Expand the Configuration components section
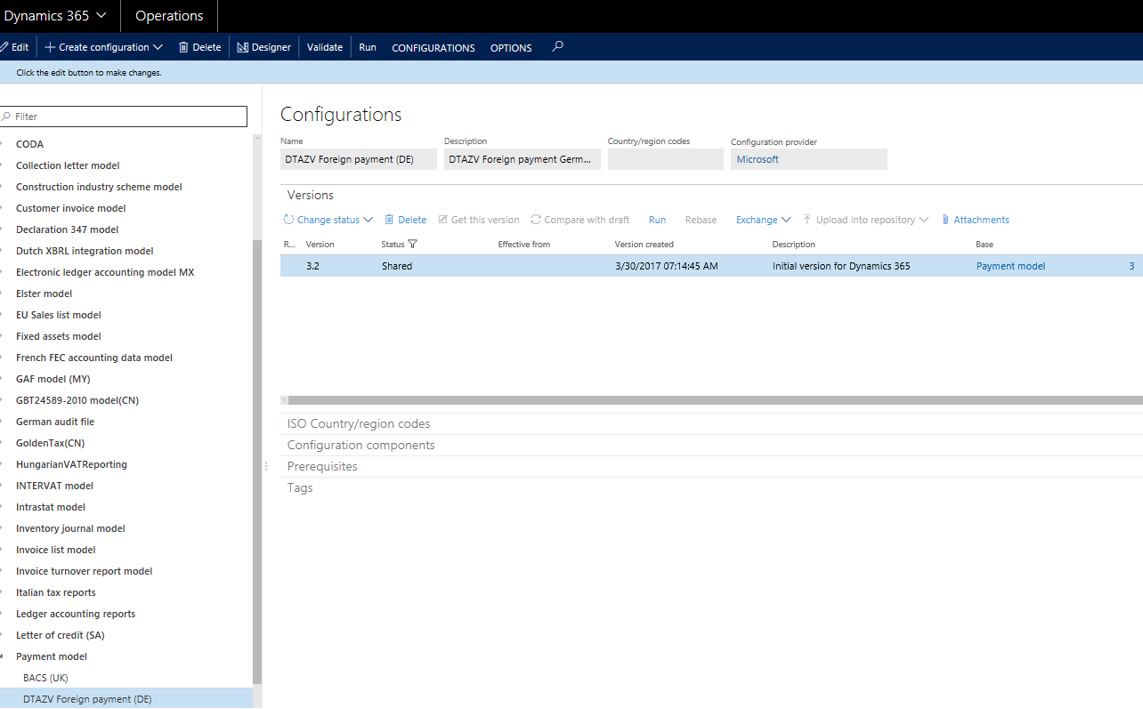1143x709 pixels. (360, 445)
